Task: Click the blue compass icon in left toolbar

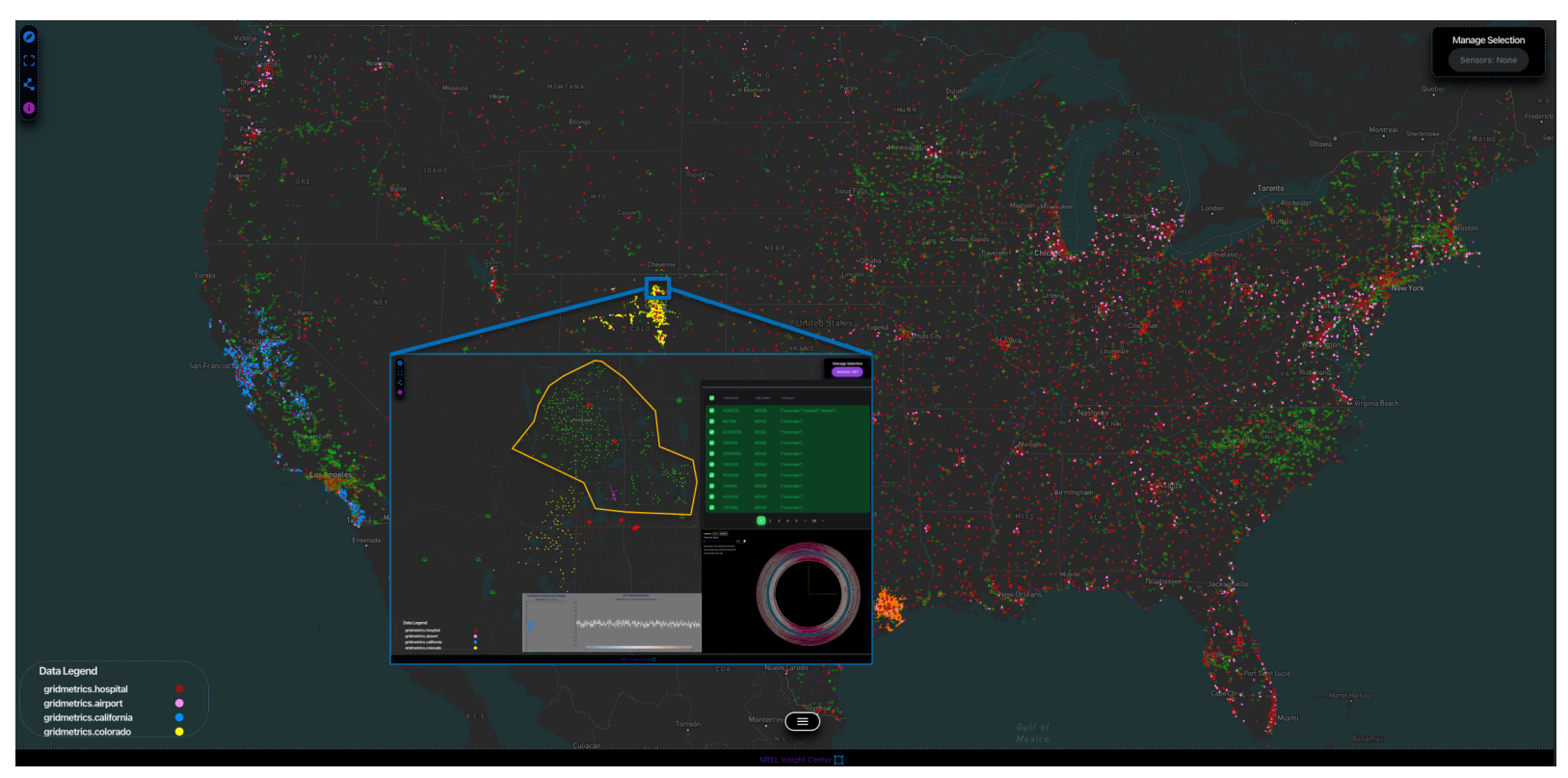Action: [x=29, y=37]
